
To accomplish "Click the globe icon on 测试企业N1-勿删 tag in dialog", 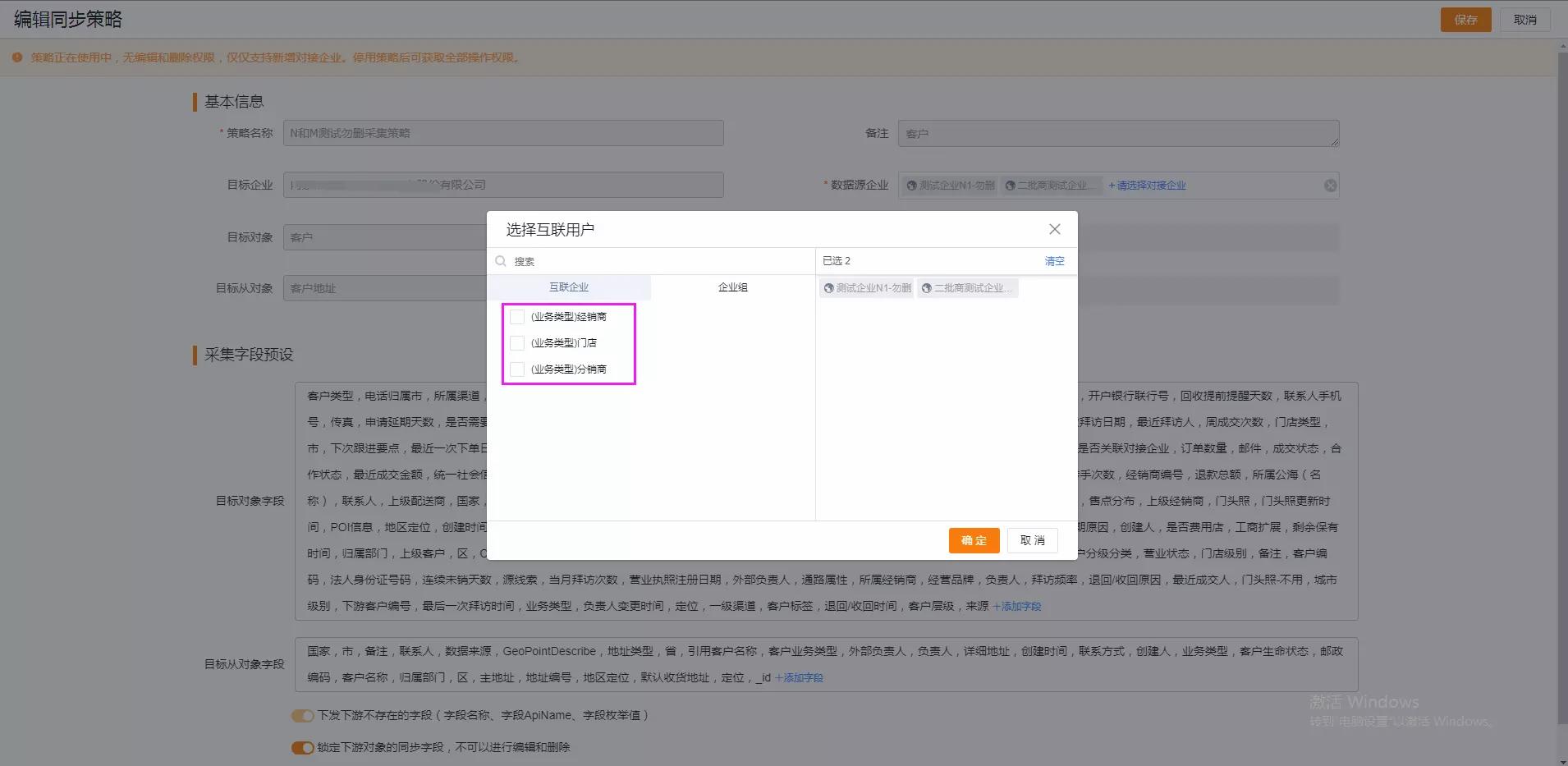I will coord(828,288).
